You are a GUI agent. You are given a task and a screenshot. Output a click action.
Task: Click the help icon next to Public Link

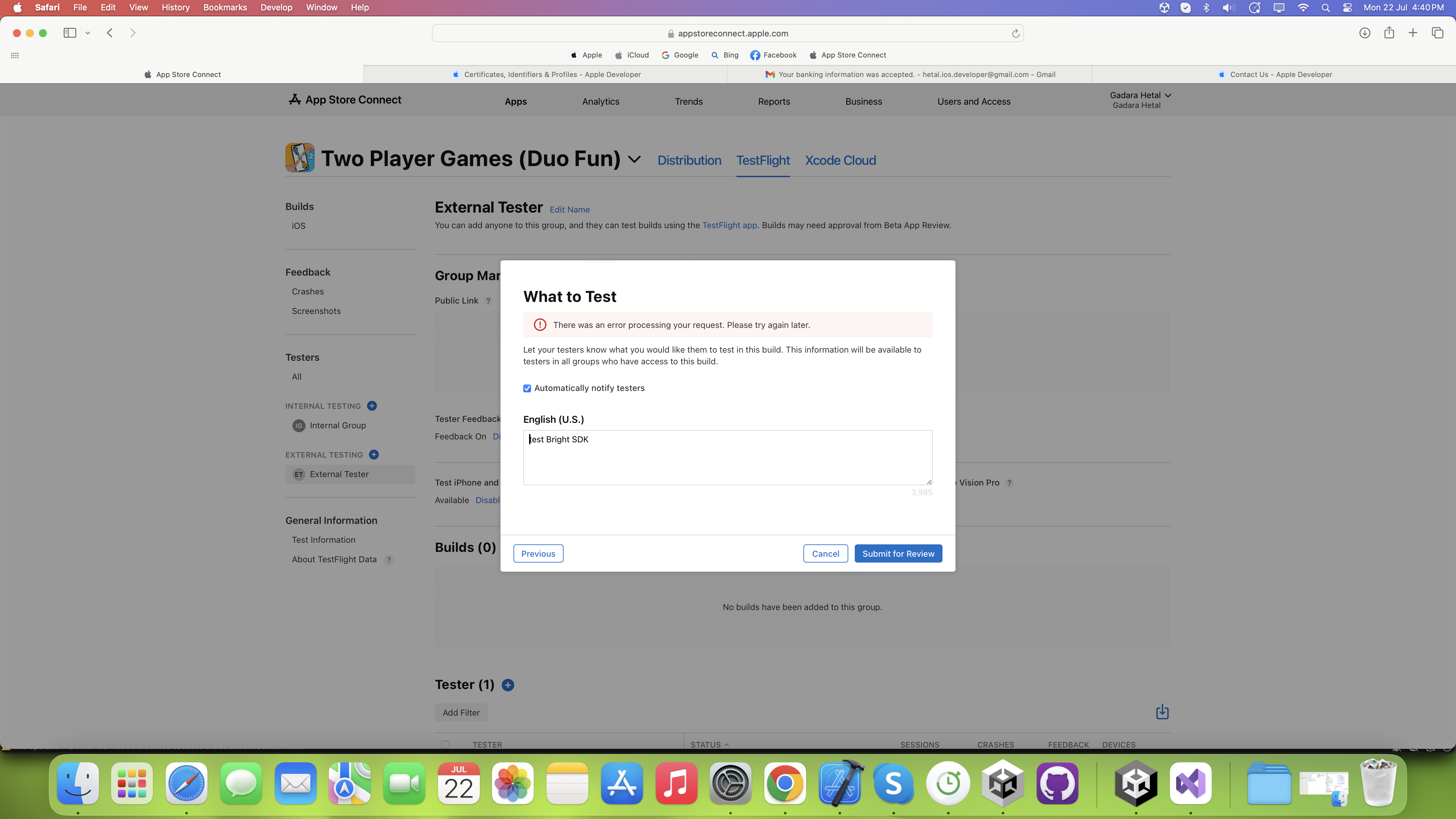coord(488,301)
